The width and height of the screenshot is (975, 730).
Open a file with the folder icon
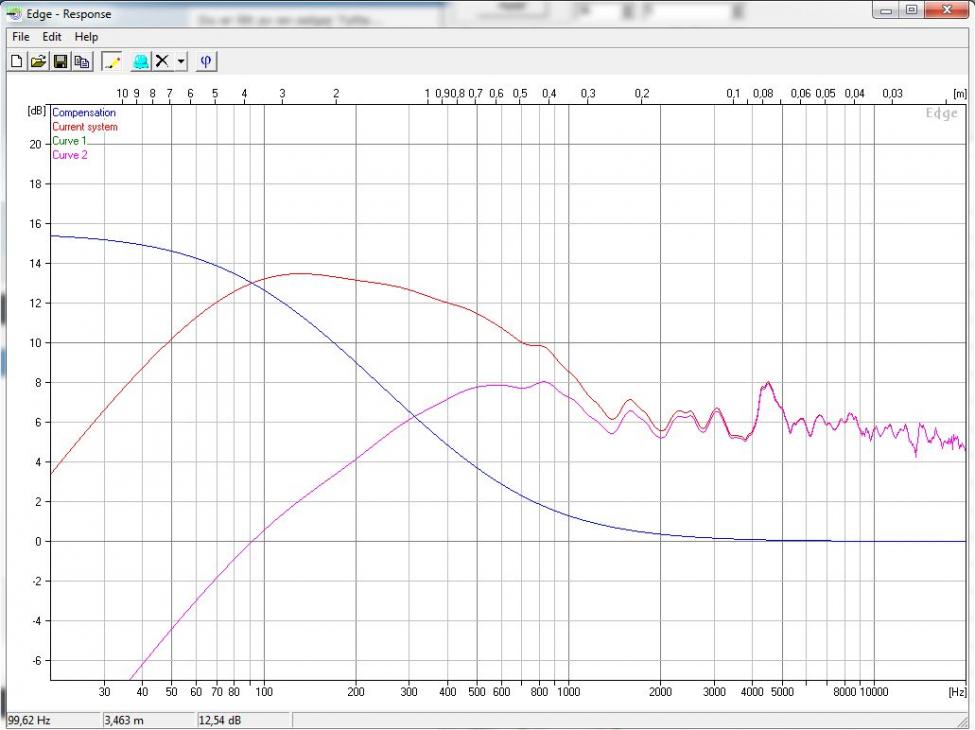38,62
